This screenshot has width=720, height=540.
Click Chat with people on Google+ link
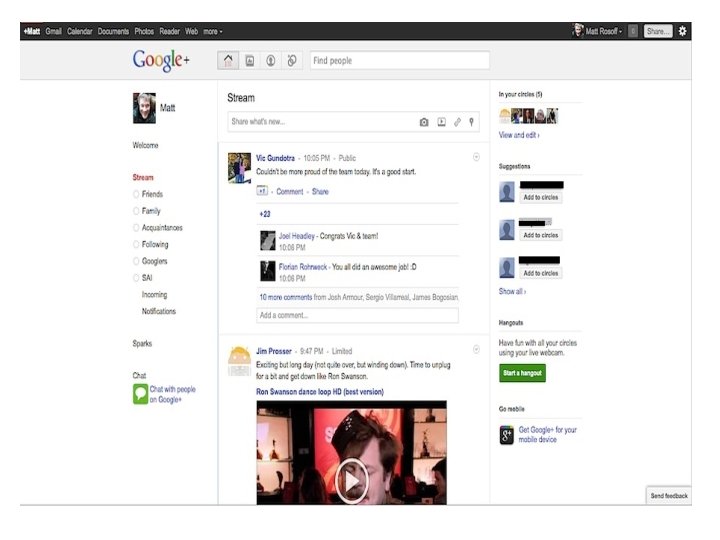pos(173,394)
